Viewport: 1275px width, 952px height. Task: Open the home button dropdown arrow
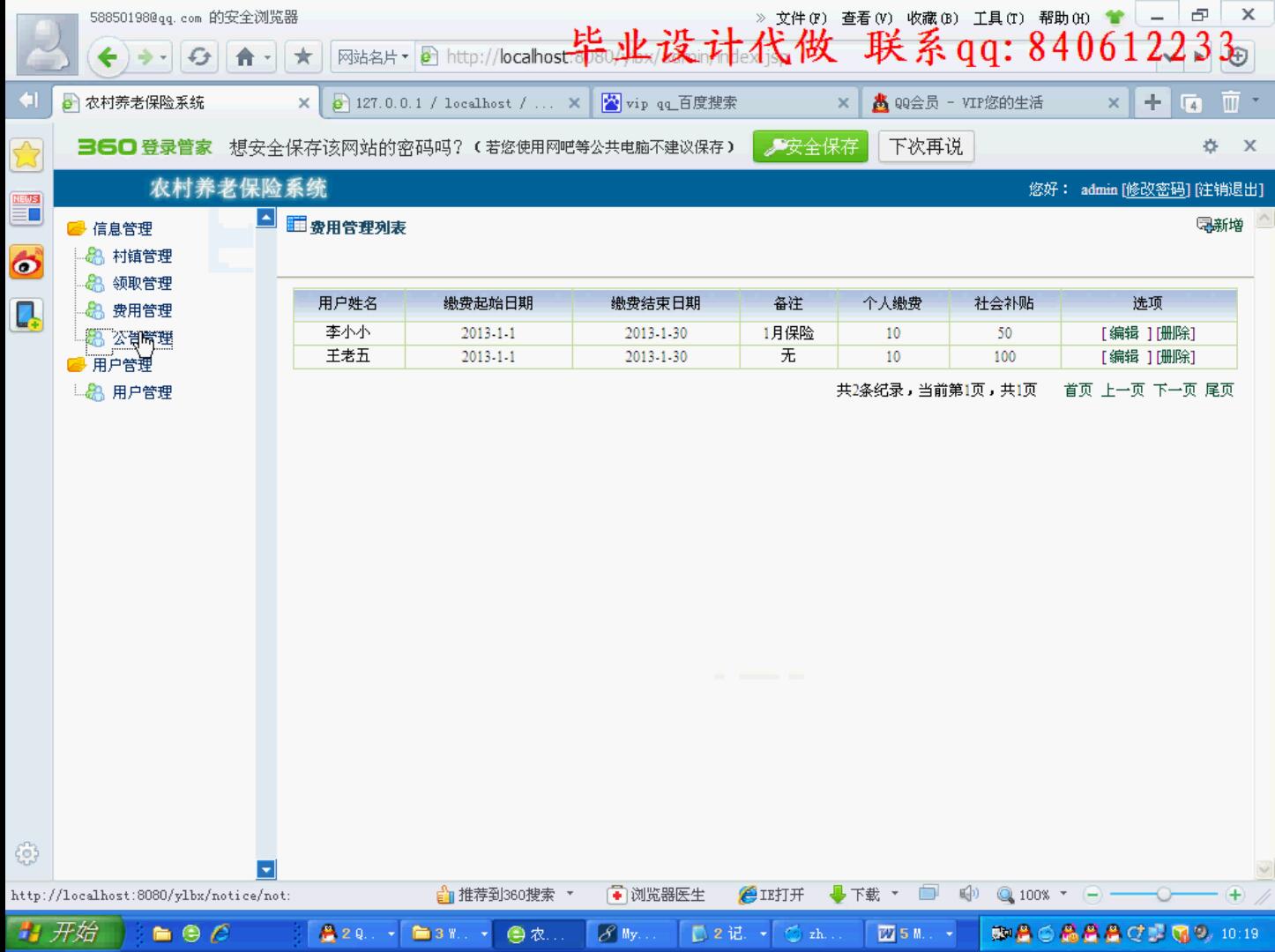tap(268, 58)
